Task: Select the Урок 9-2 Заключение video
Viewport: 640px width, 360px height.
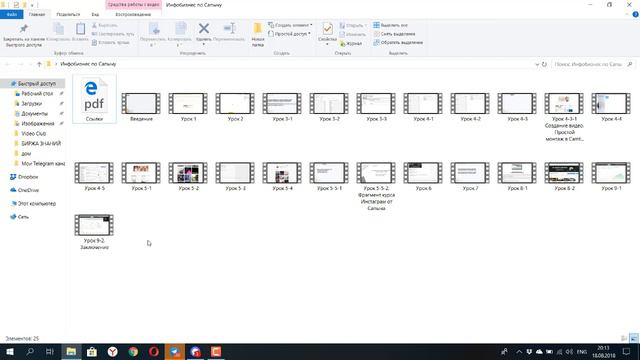Action: (94, 225)
